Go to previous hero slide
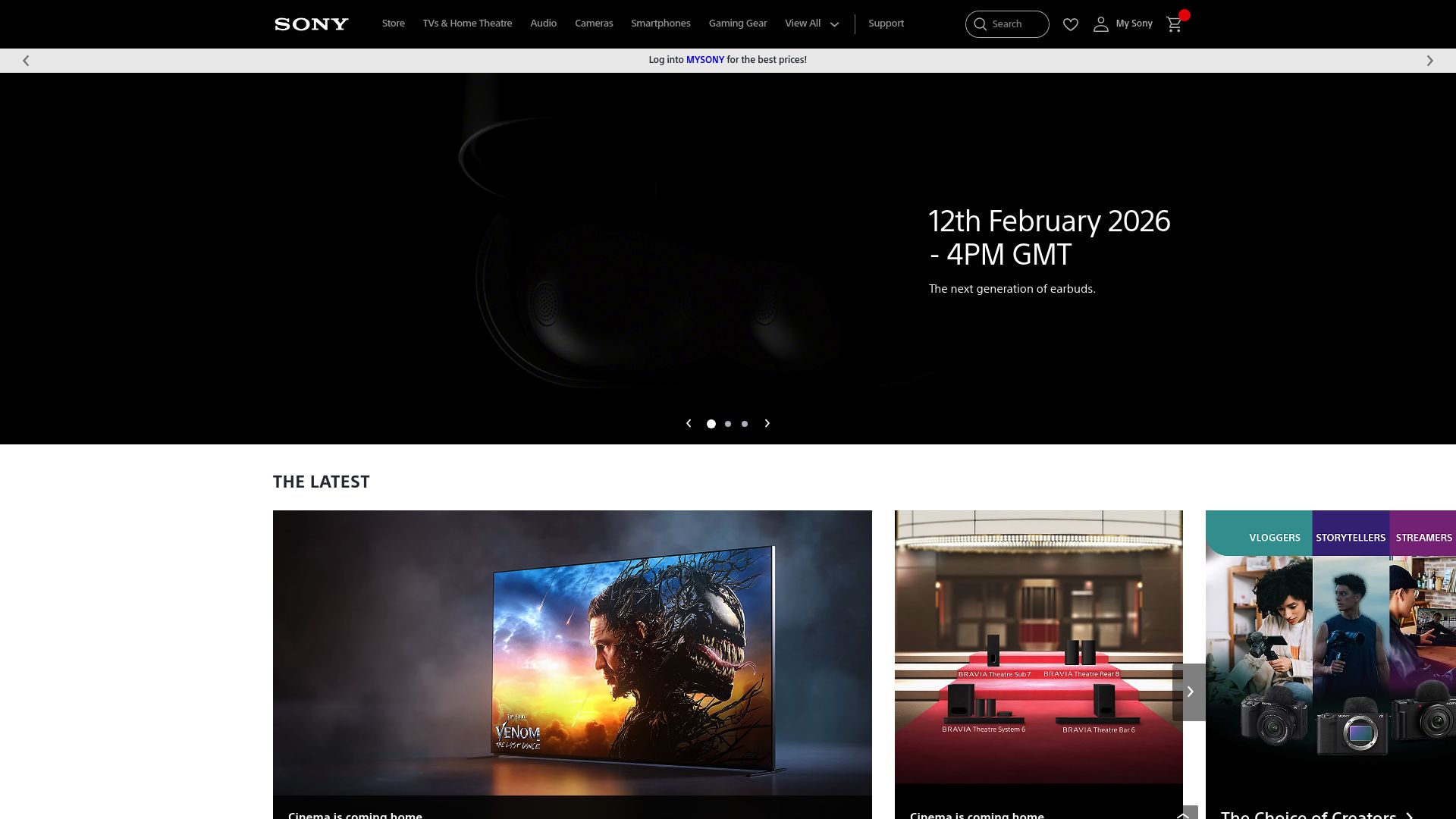This screenshot has height=819, width=1456. (x=689, y=423)
